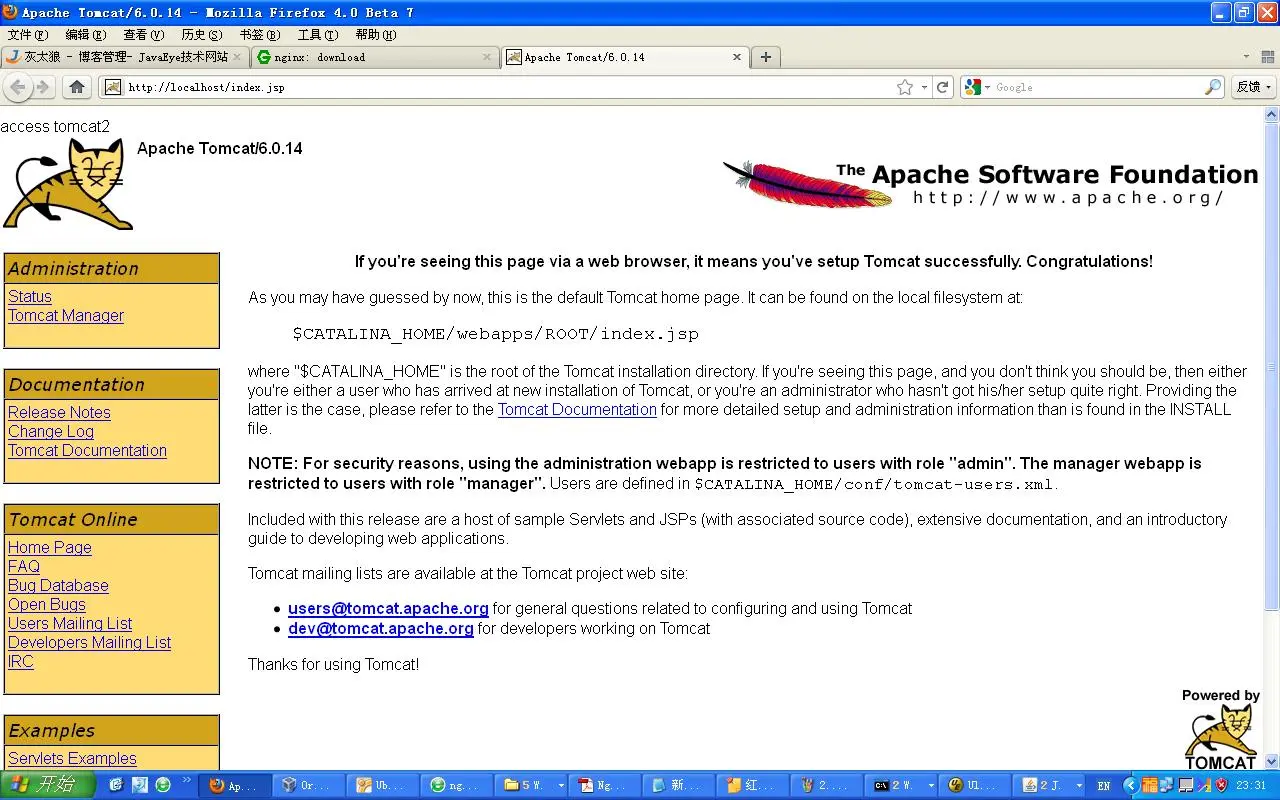
Task: Close the JavaEye blog management tab
Action: coord(238,57)
